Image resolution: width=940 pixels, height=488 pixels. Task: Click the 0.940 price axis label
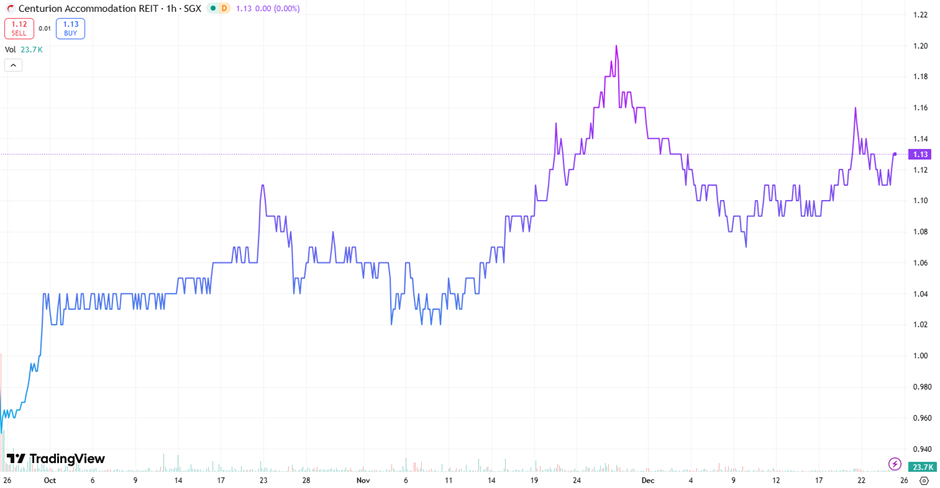921,449
